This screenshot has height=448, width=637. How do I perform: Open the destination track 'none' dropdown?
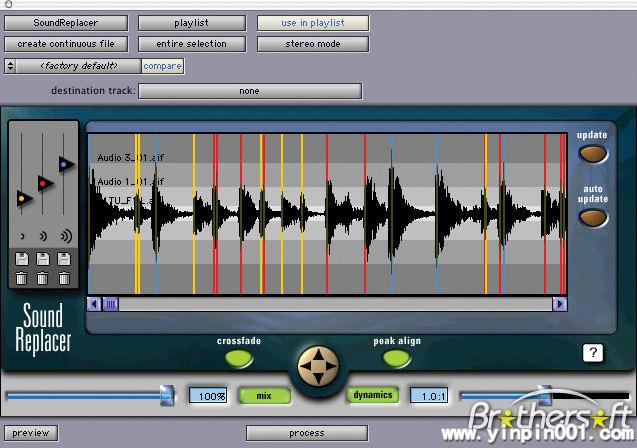tap(249, 91)
